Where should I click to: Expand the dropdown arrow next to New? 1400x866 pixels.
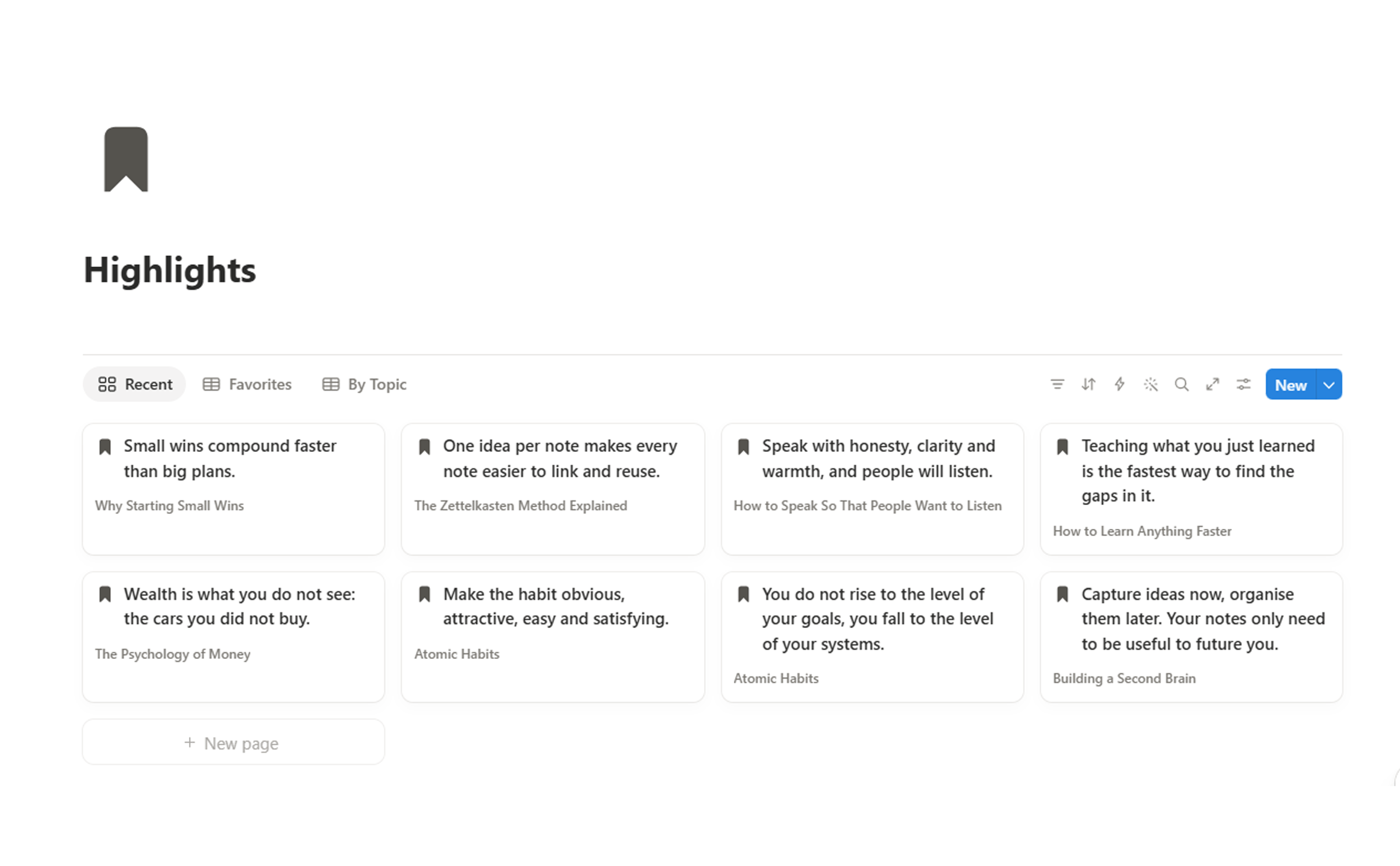pos(1329,385)
